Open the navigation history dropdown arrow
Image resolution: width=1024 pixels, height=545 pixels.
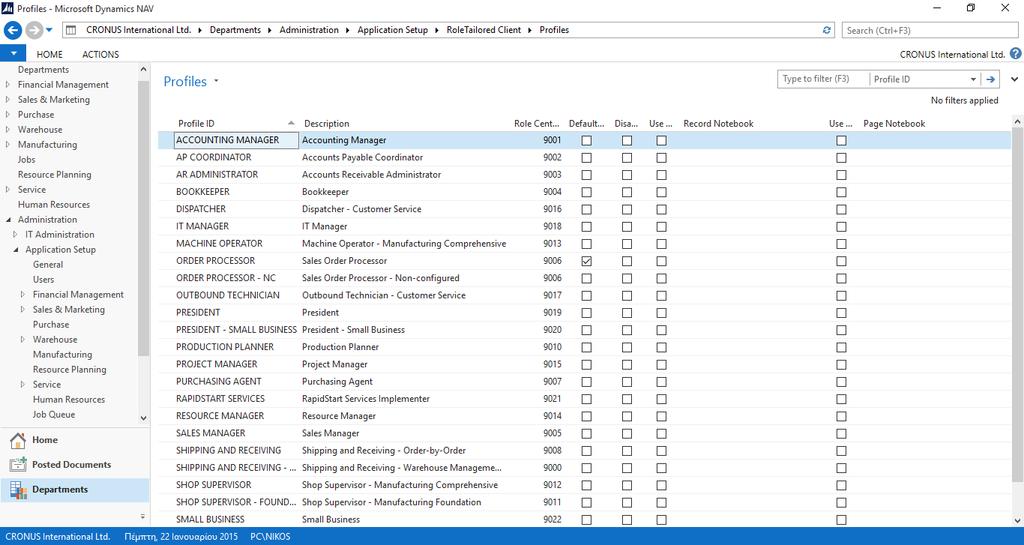pyautogui.click(x=49, y=30)
